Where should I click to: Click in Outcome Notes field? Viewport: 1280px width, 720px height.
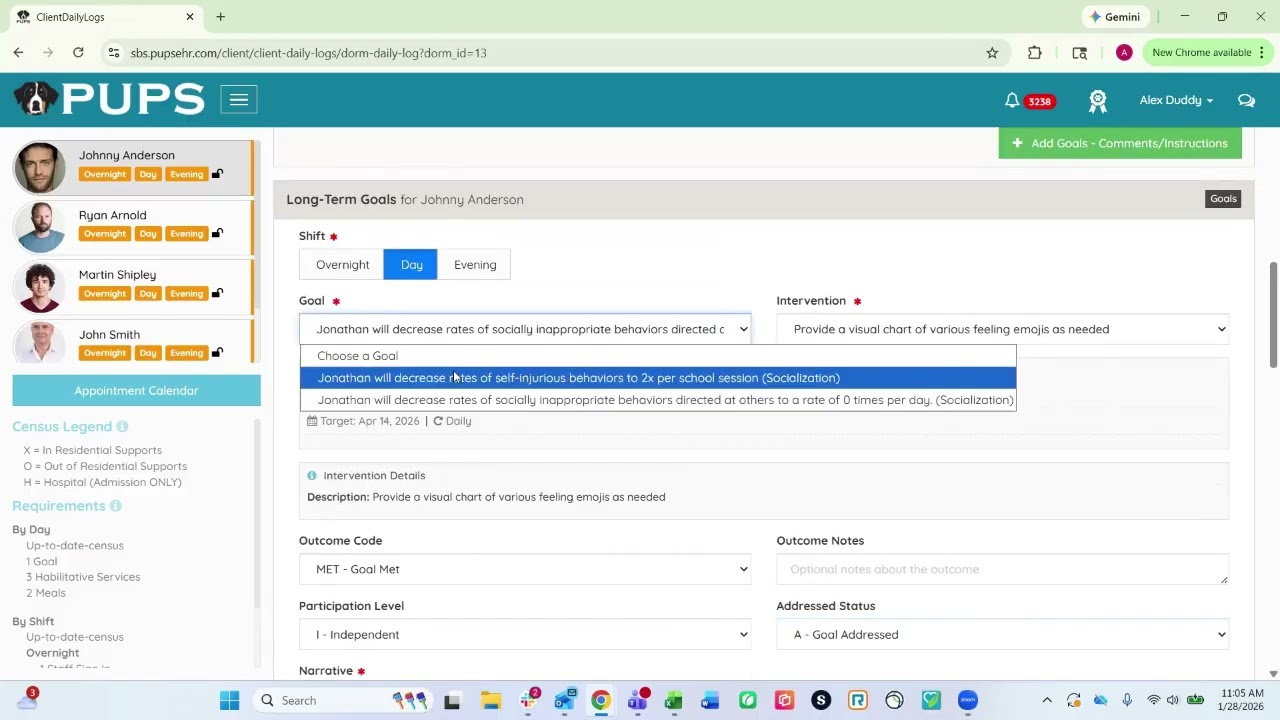1003,569
